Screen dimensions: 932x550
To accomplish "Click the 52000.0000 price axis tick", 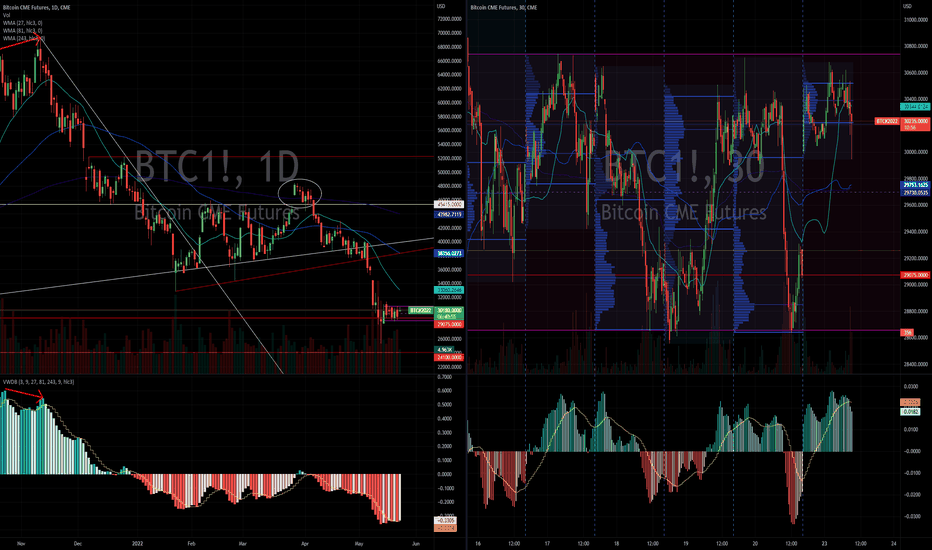I will [x=449, y=158].
